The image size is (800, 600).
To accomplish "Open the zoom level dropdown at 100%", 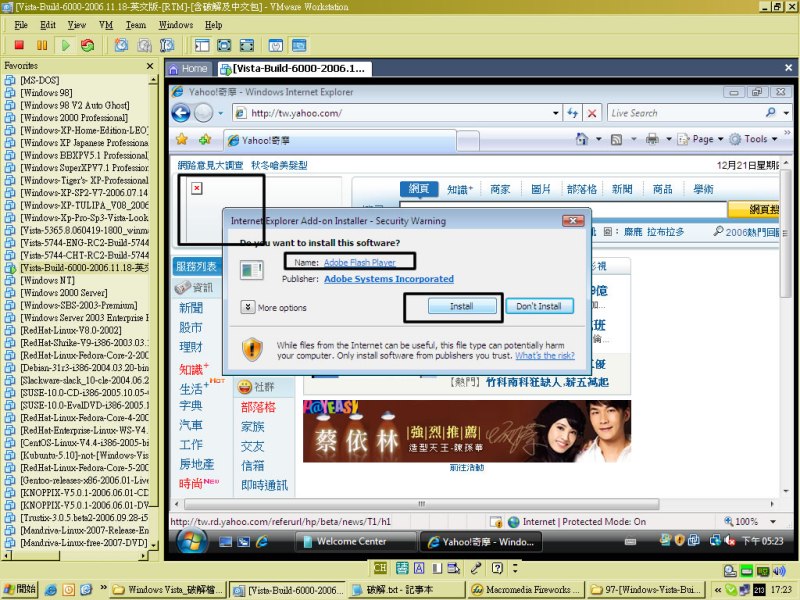I will pos(773,521).
